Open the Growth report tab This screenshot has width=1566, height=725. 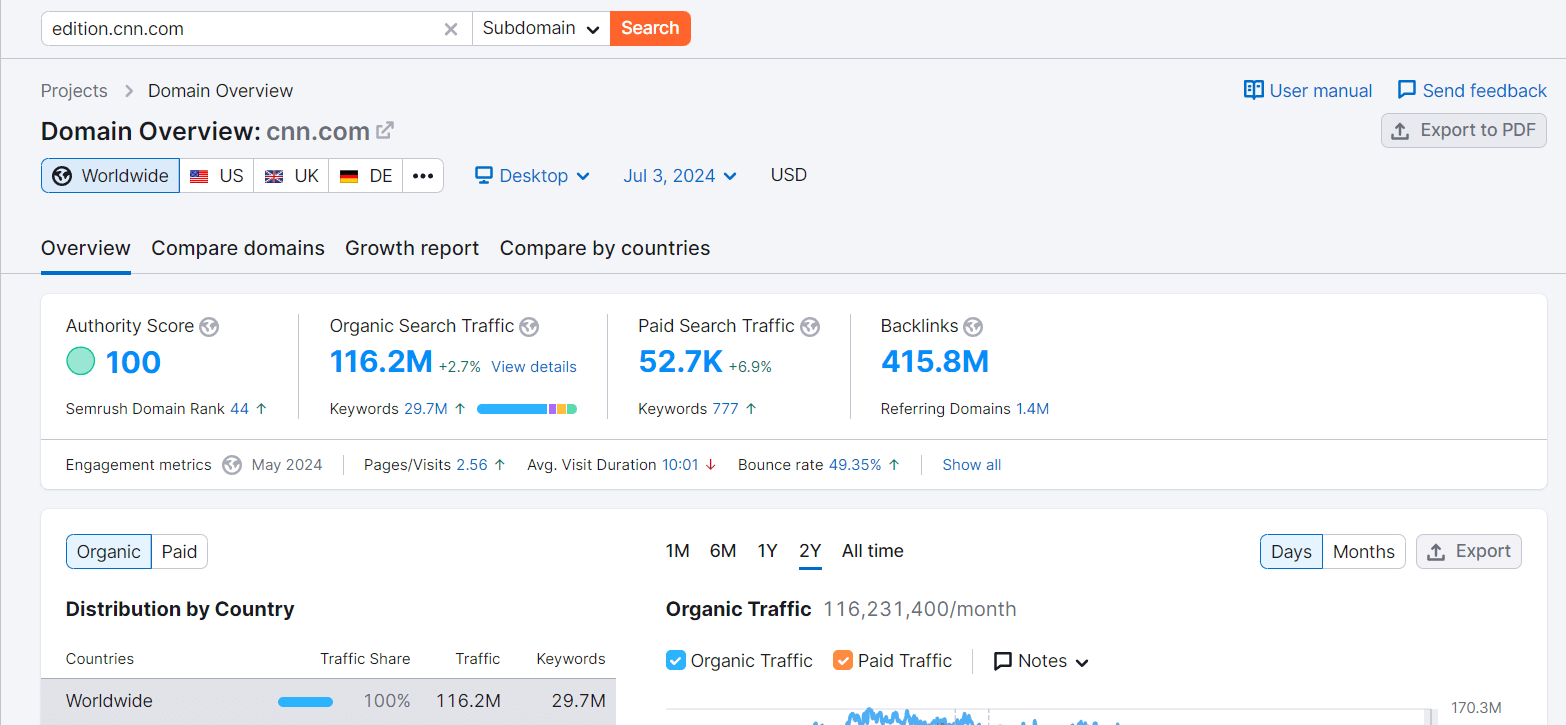click(x=412, y=248)
